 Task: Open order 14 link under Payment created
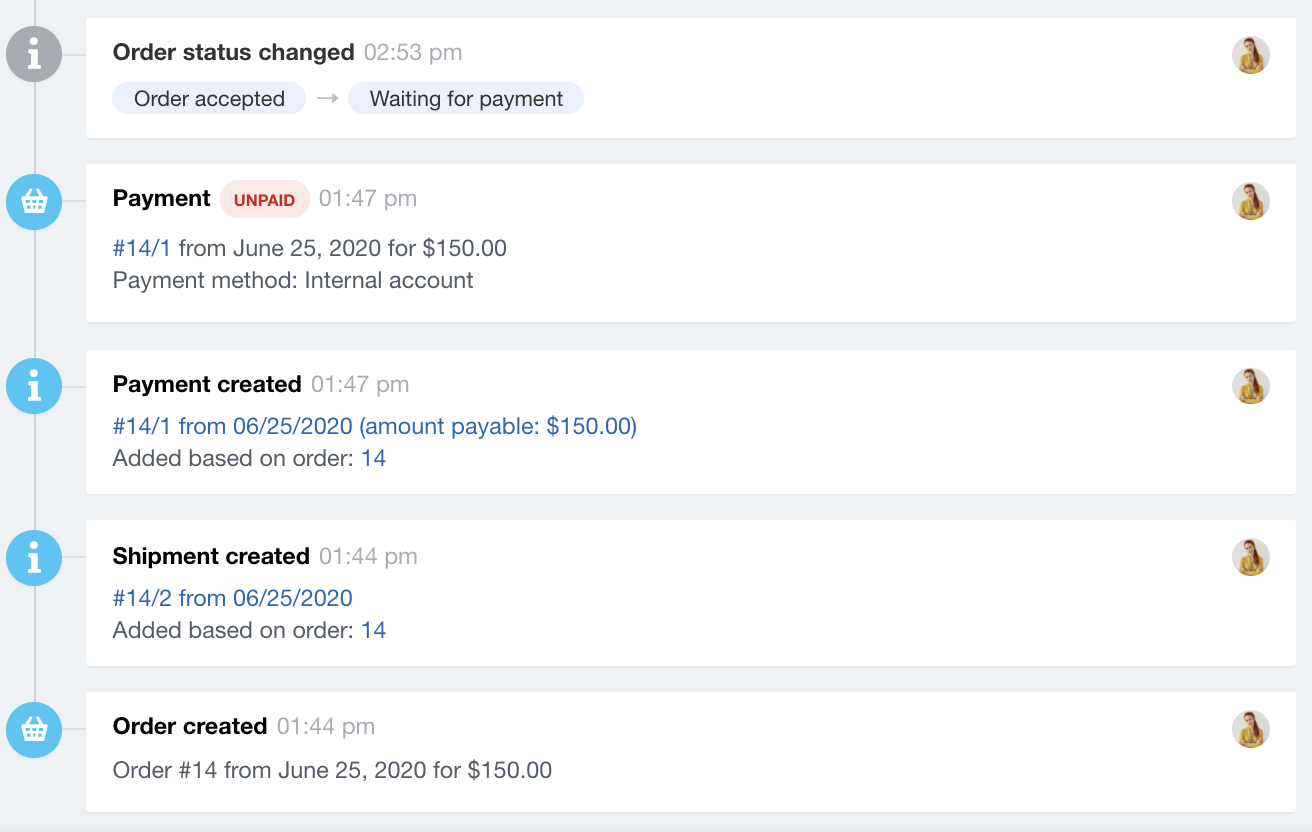click(x=374, y=458)
